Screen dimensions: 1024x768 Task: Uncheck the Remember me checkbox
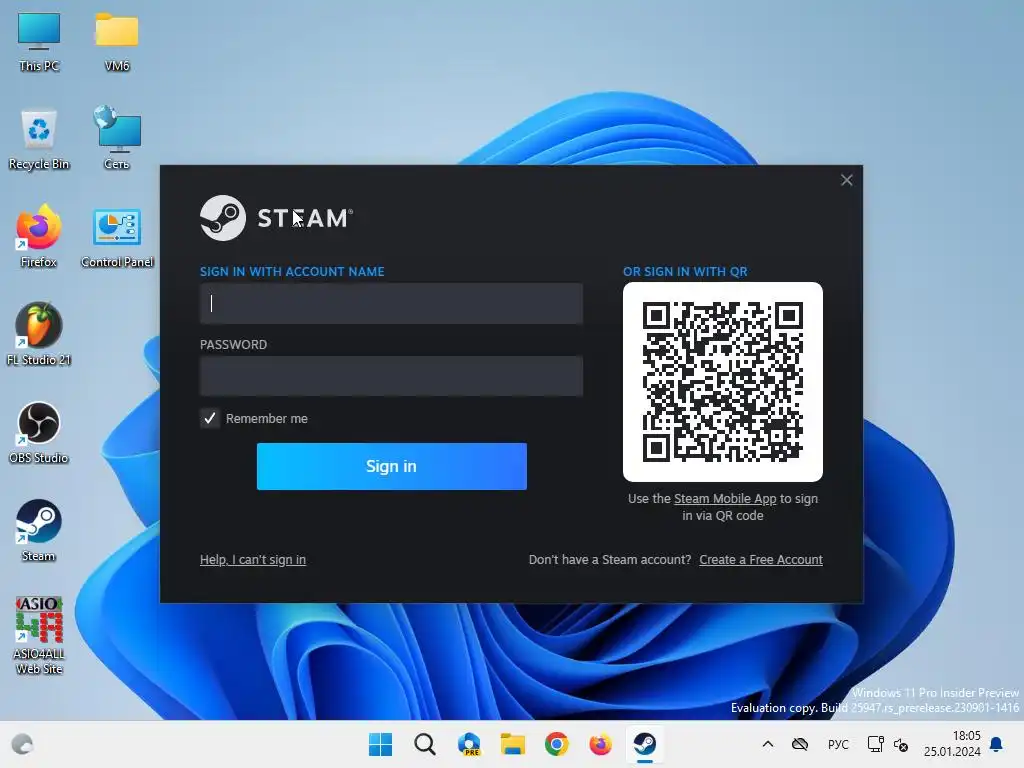210,419
